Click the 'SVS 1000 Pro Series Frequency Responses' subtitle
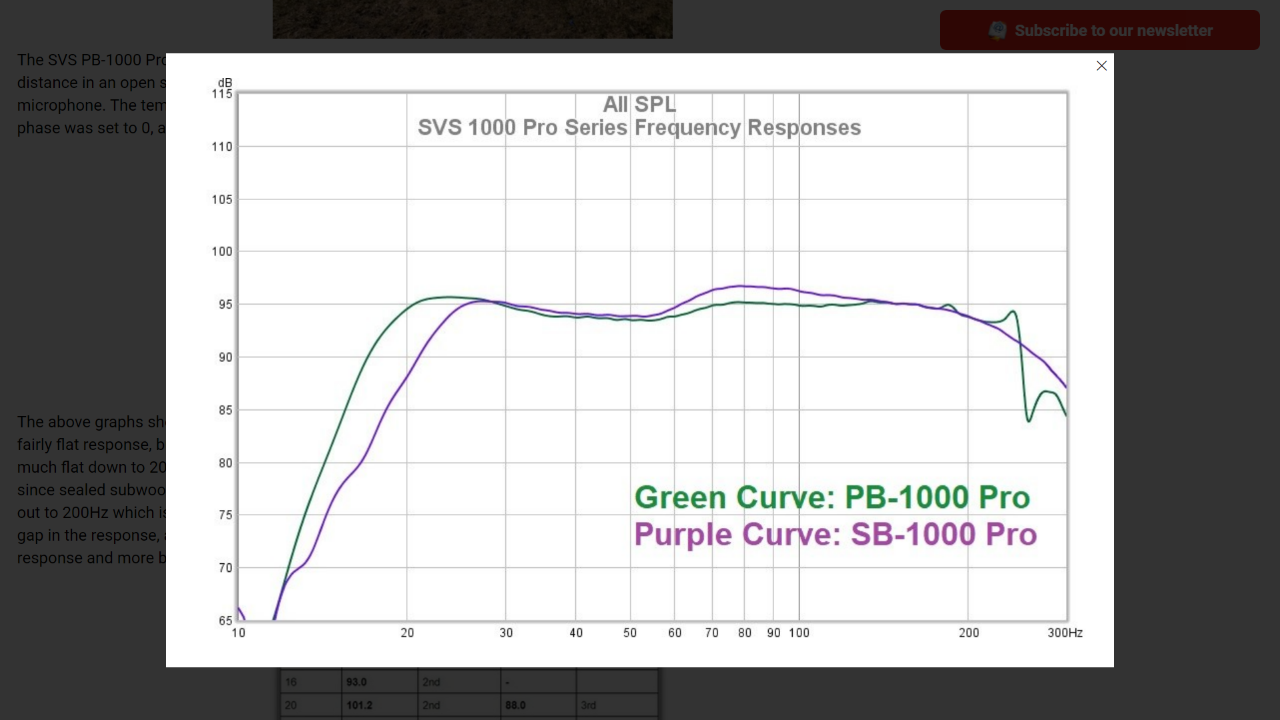This screenshot has height=720, width=1280. coord(639,128)
